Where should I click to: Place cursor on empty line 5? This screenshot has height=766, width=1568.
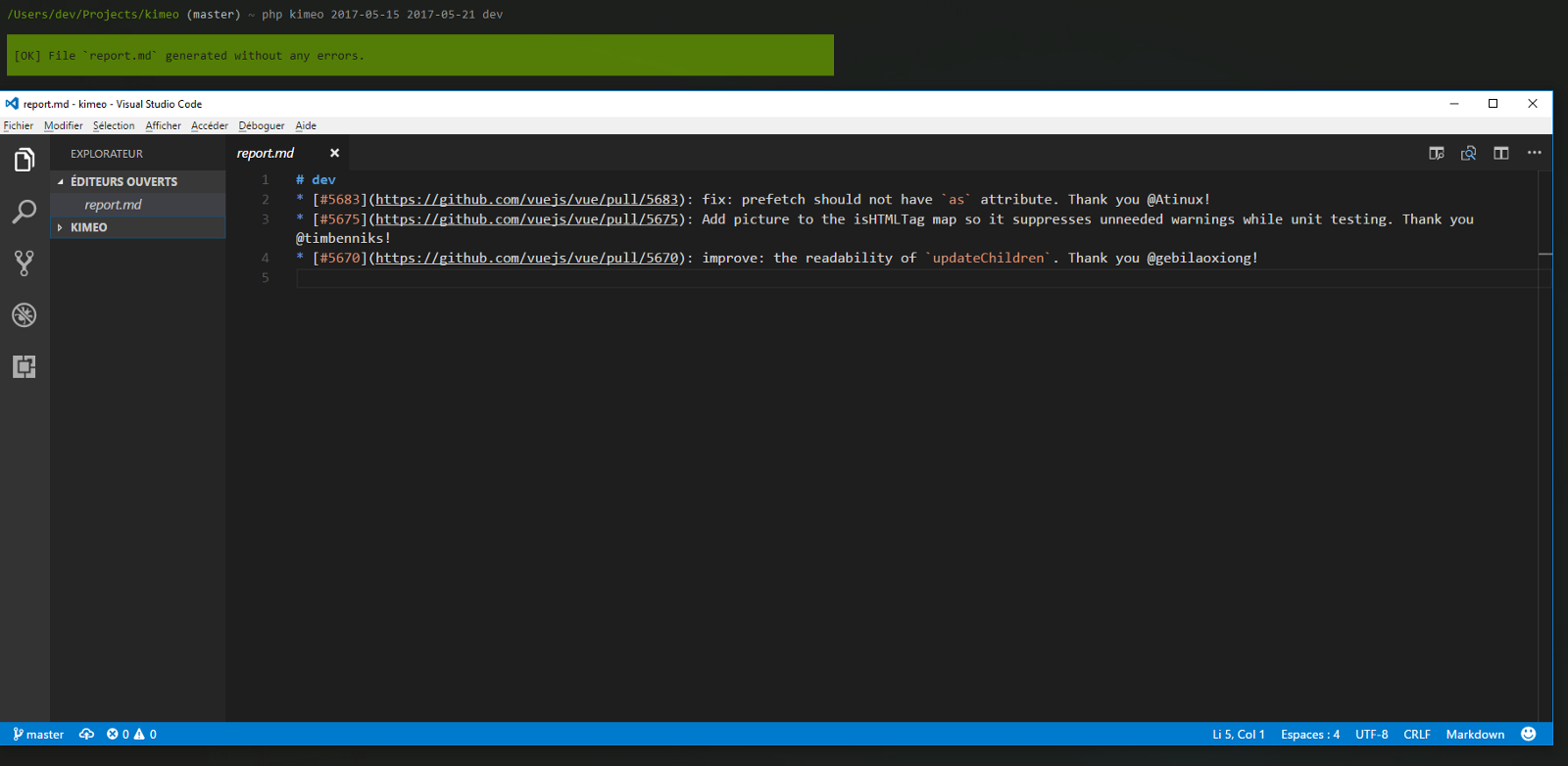point(916,278)
